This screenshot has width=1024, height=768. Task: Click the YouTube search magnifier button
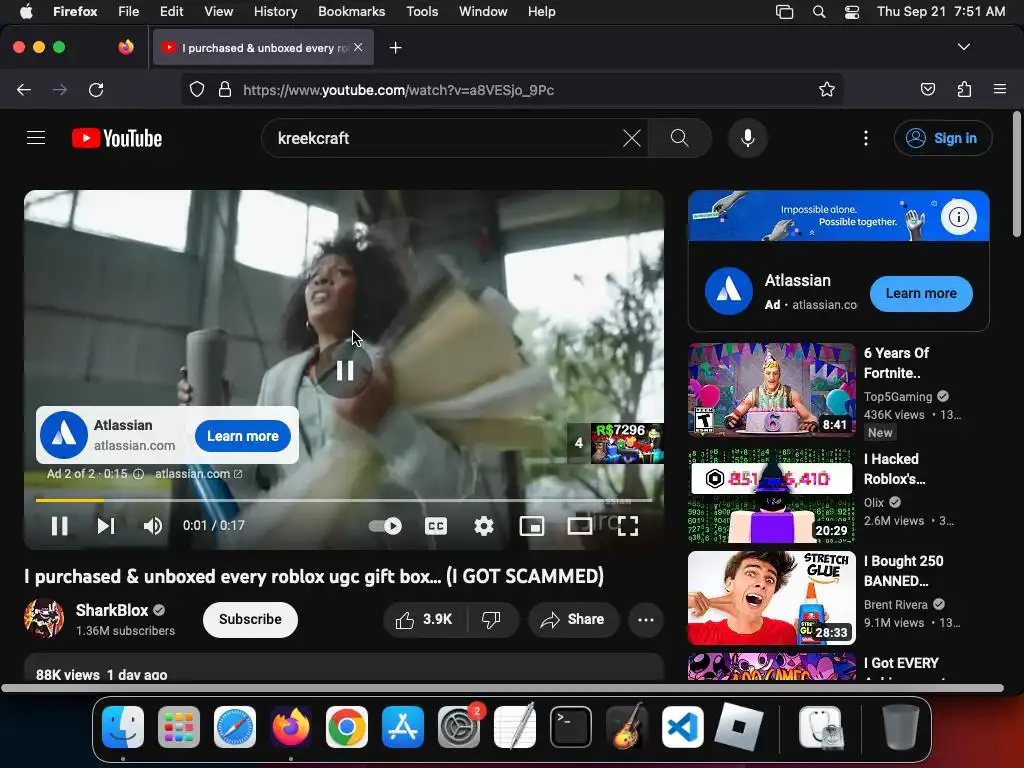coord(680,138)
